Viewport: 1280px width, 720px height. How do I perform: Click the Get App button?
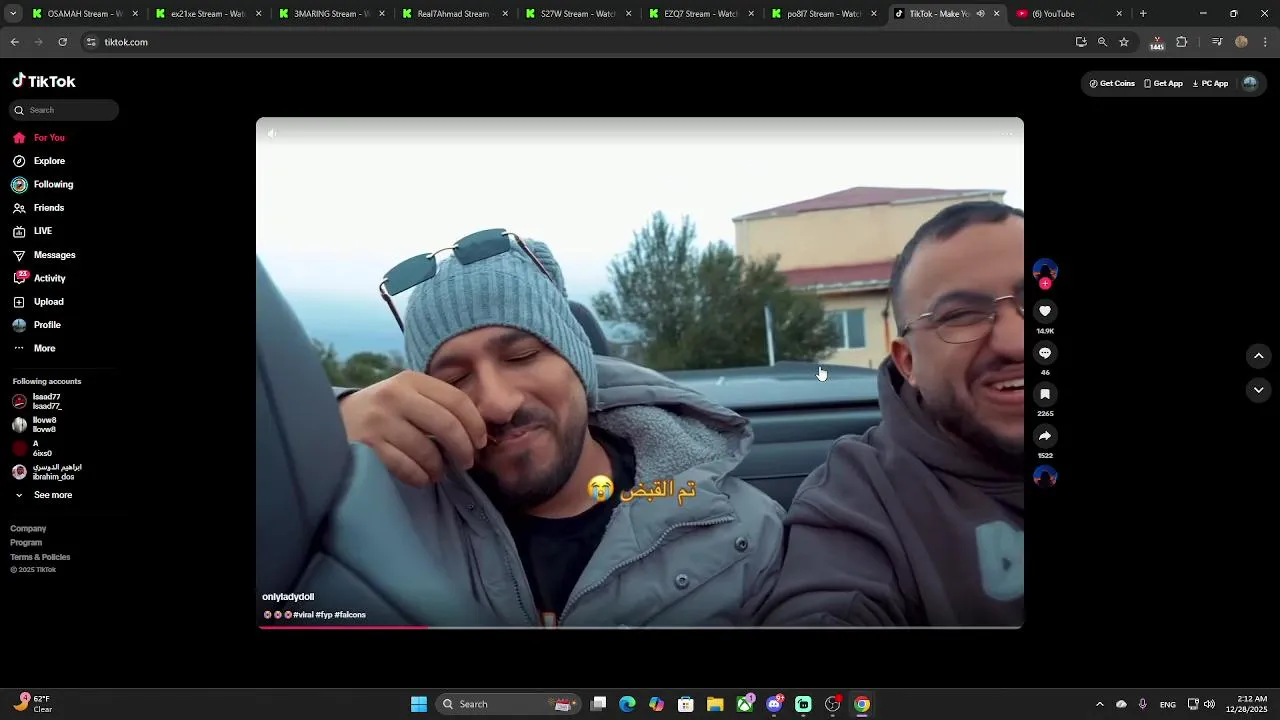[1163, 84]
